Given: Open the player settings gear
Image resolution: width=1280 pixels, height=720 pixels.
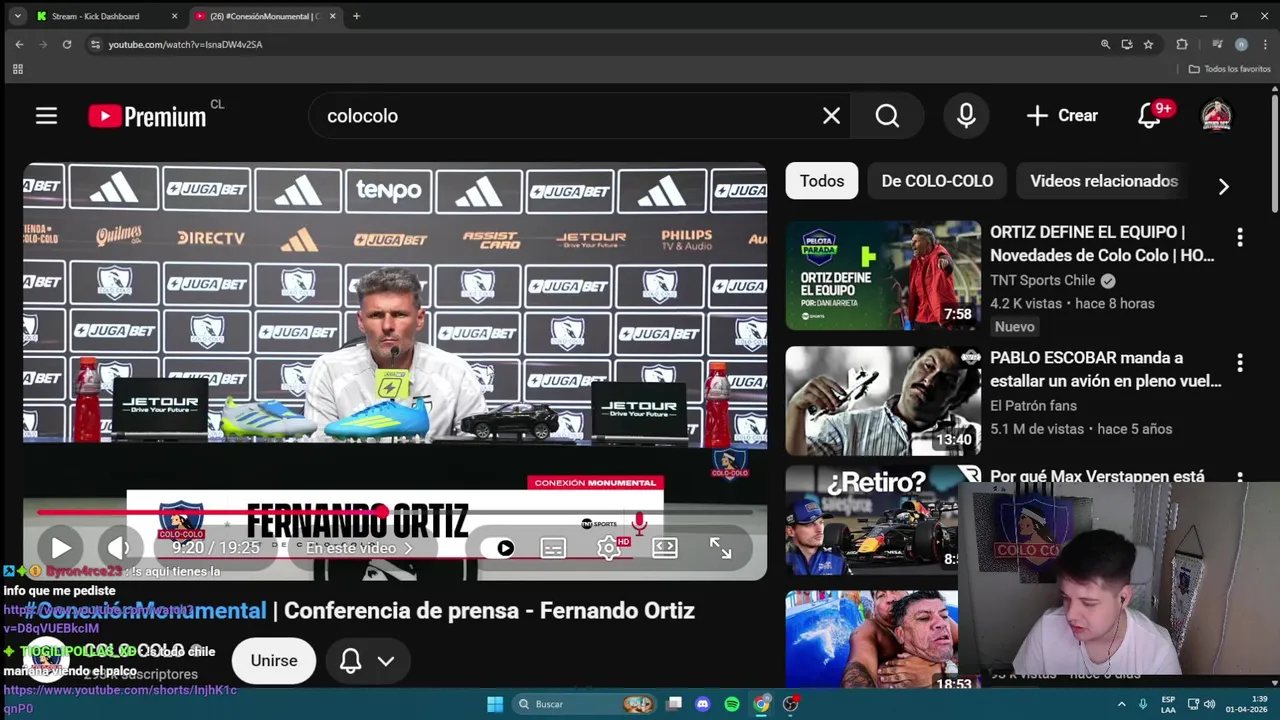Looking at the screenshot, I should [609, 548].
